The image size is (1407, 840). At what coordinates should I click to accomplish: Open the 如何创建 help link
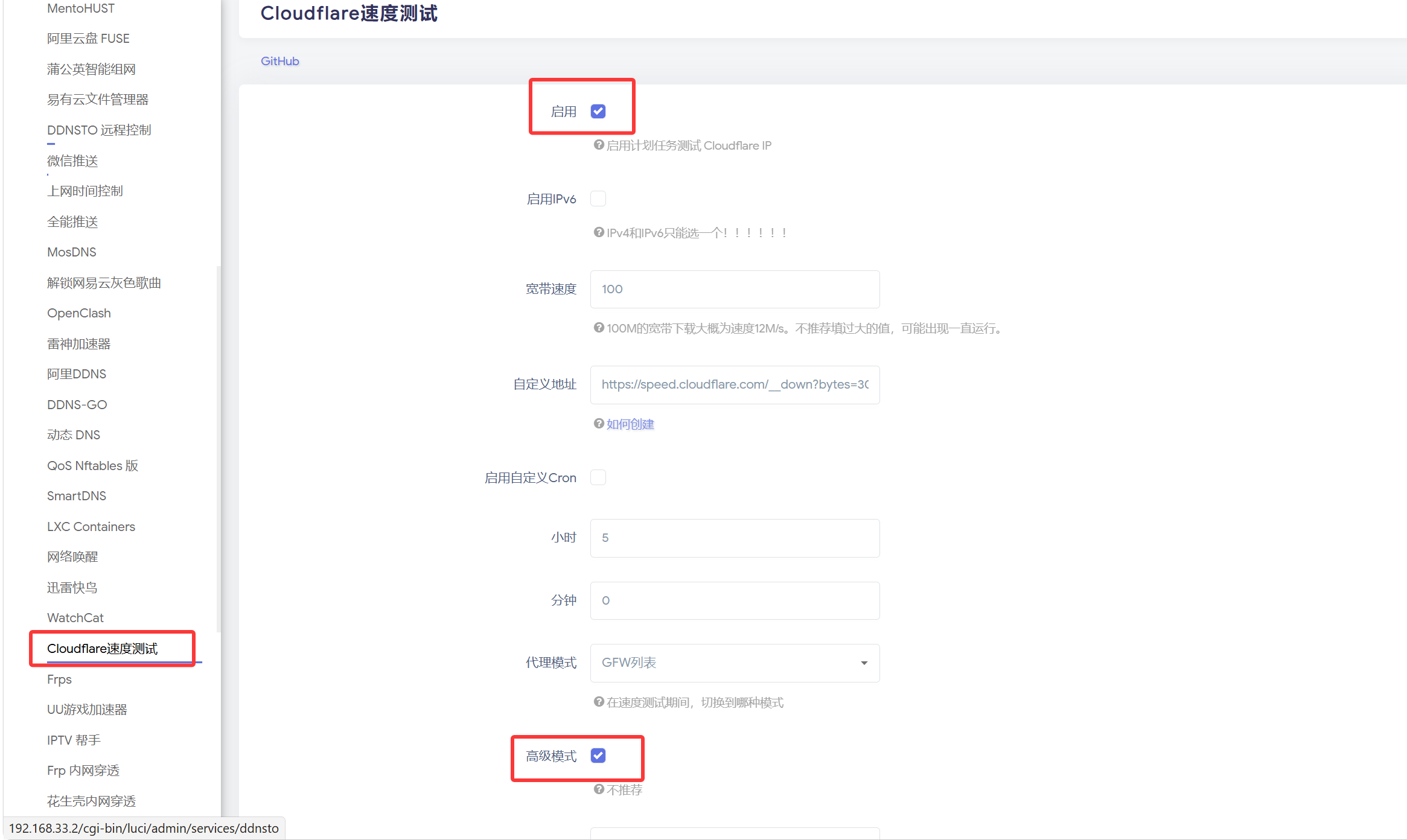point(630,424)
